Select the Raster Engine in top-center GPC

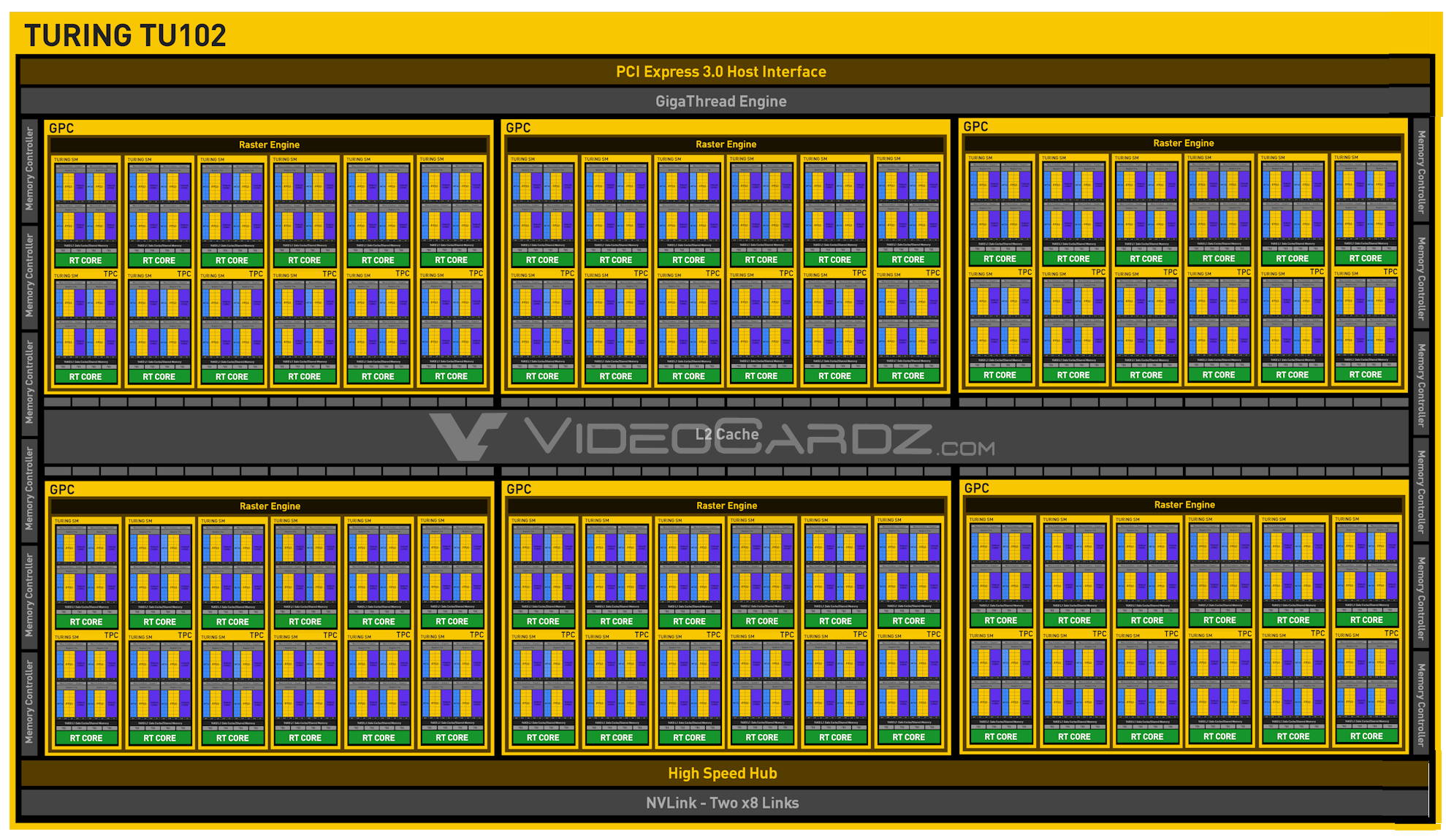point(723,155)
